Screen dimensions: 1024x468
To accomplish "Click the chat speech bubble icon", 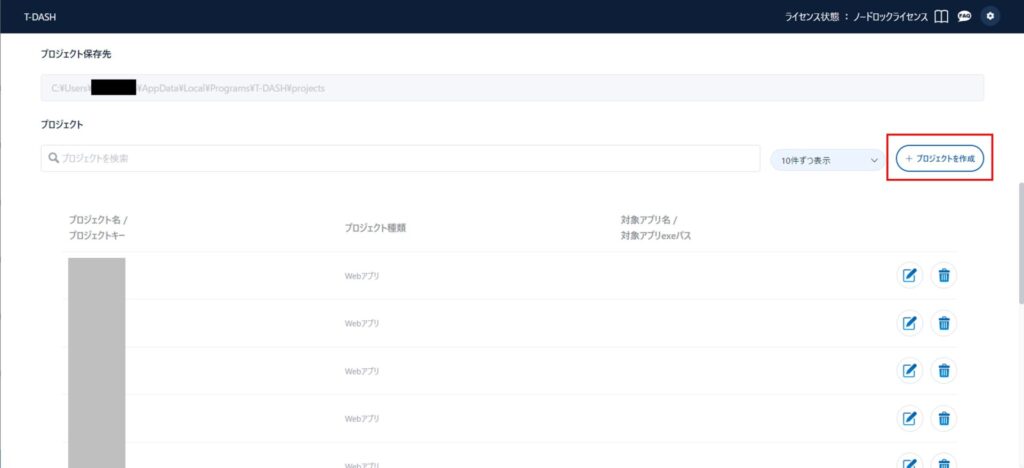I will 964,17.
